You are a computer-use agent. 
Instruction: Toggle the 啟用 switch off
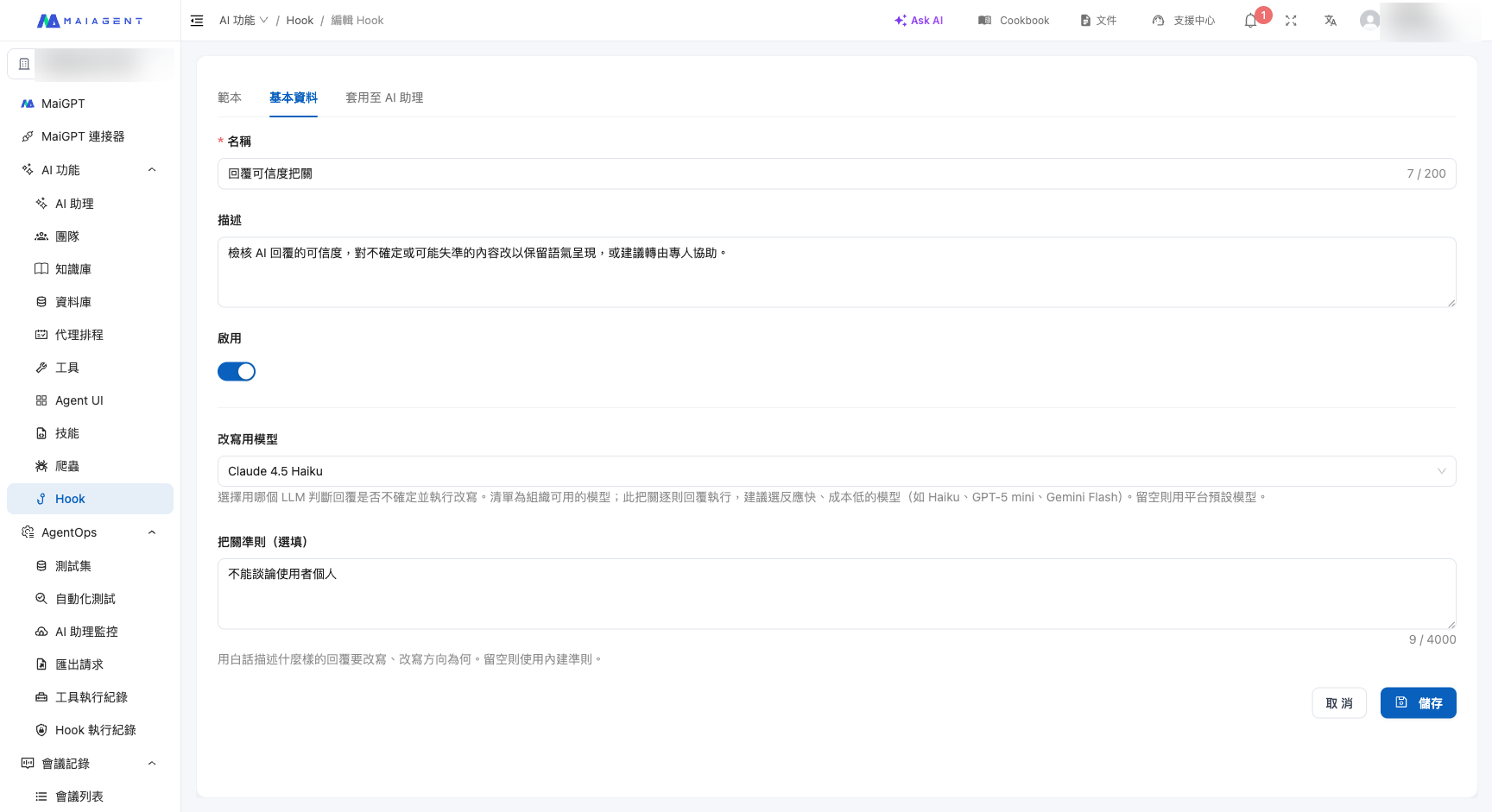pos(237,371)
